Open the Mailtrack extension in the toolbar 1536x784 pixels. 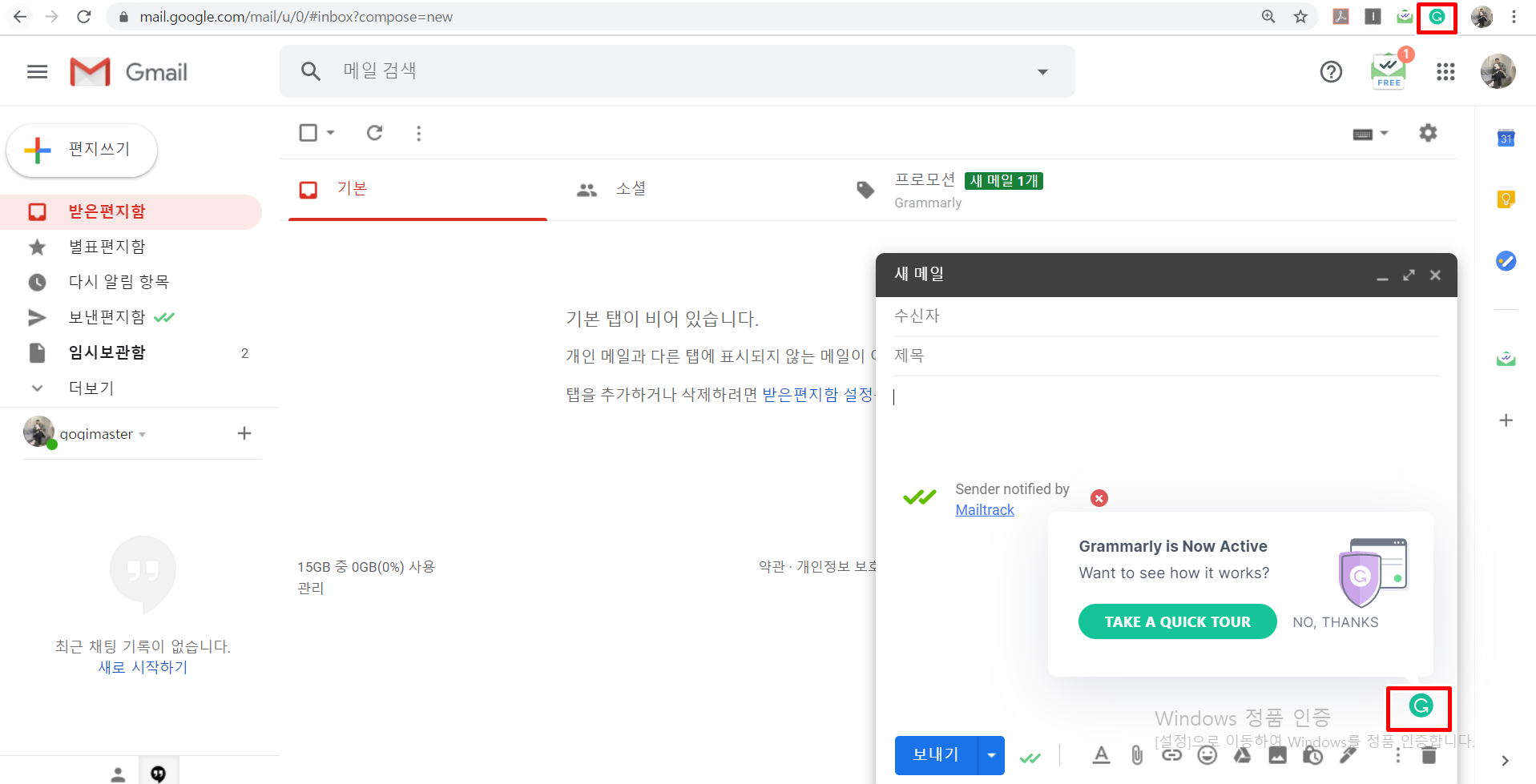click(x=1405, y=17)
